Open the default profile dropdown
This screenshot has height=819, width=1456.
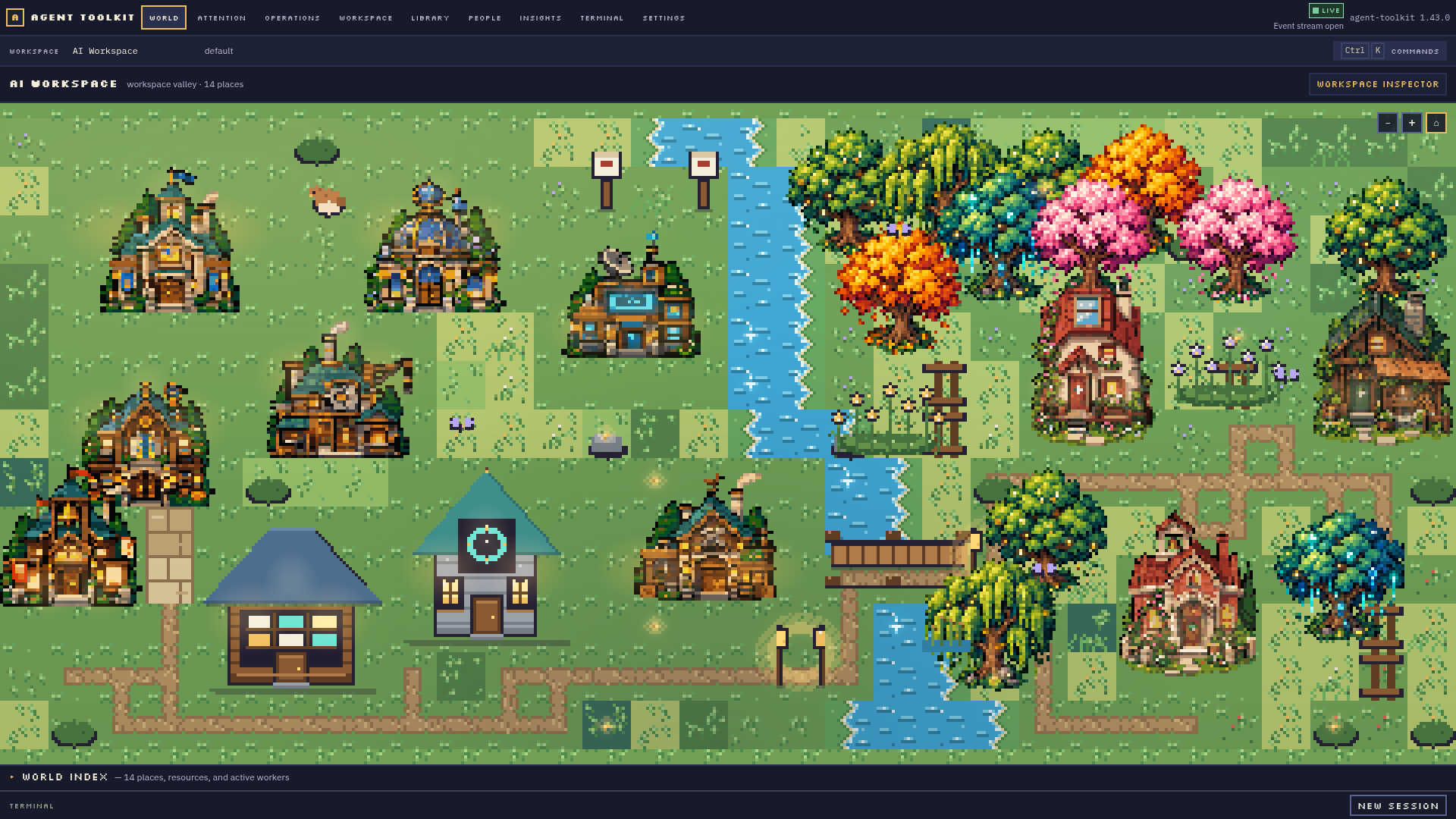click(x=219, y=51)
